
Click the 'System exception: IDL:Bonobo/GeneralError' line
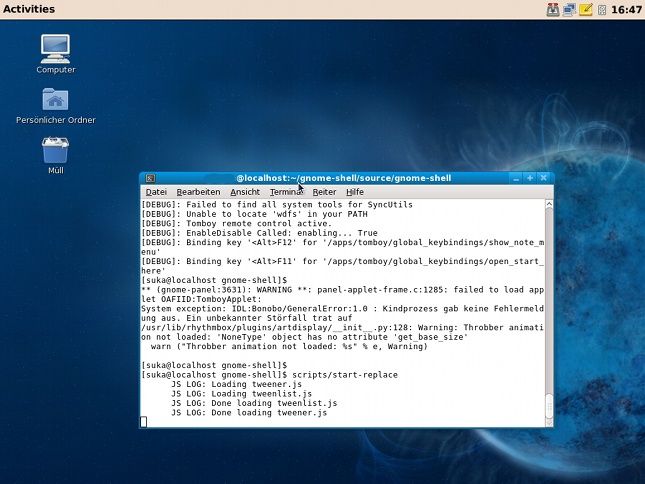(x=342, y=309)
